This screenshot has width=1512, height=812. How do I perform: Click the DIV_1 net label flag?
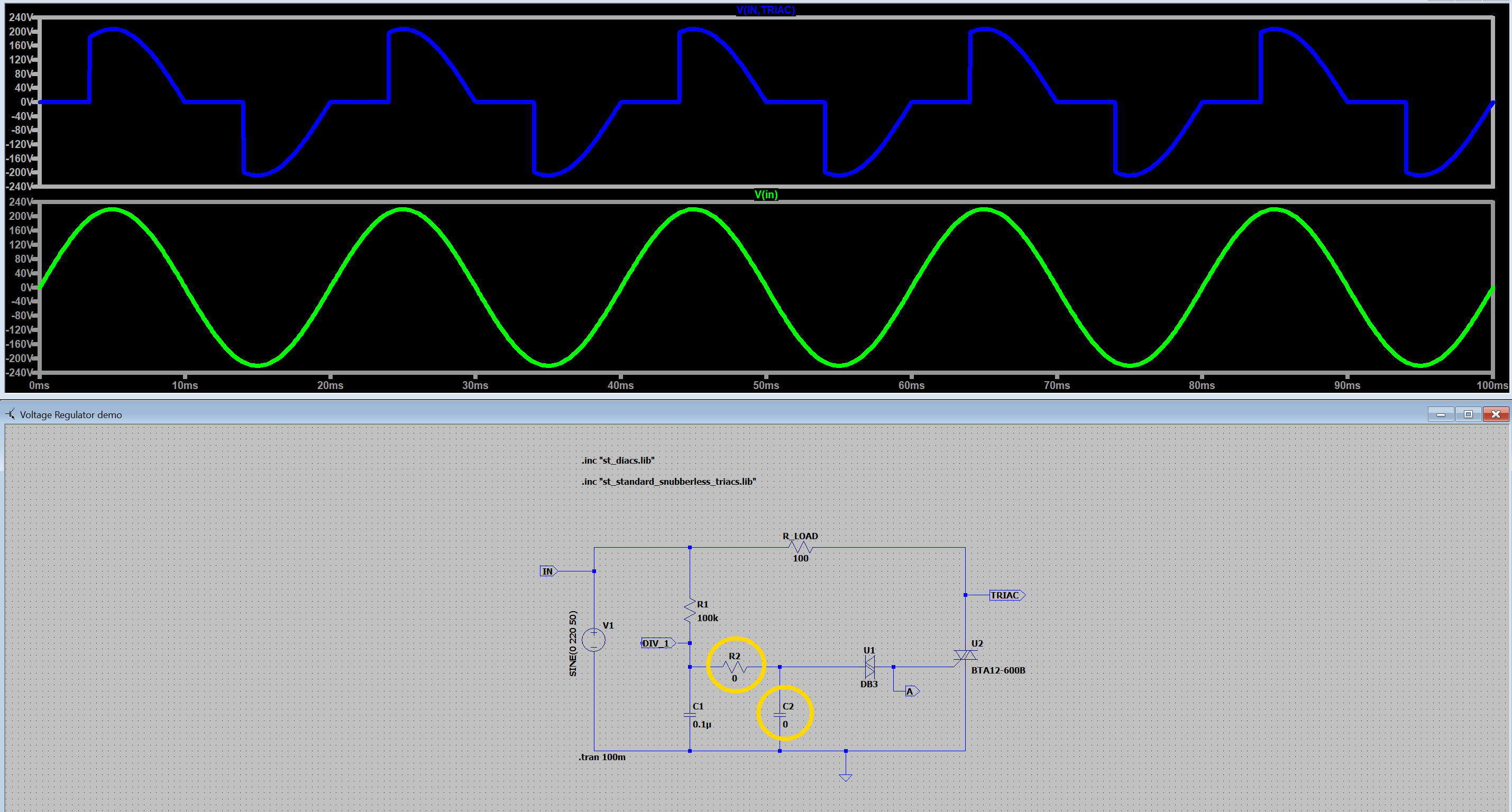pos(658,643)
